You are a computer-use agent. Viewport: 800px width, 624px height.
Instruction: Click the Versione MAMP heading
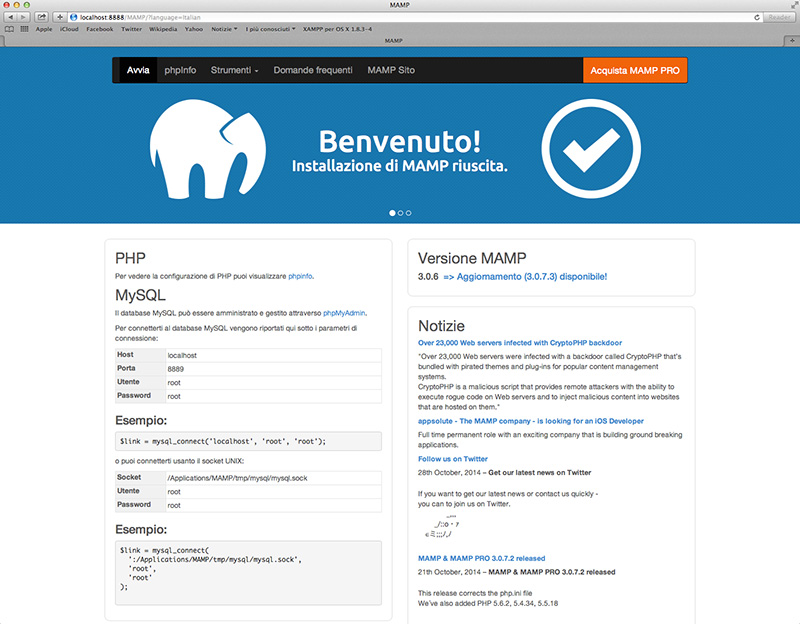point(472,258)
